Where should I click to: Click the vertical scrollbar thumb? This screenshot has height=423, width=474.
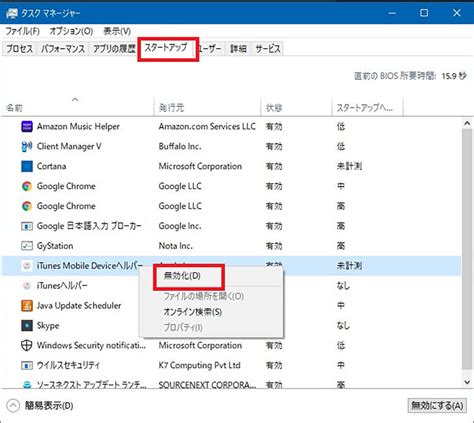pyautogui.click(x=467, y=249)
